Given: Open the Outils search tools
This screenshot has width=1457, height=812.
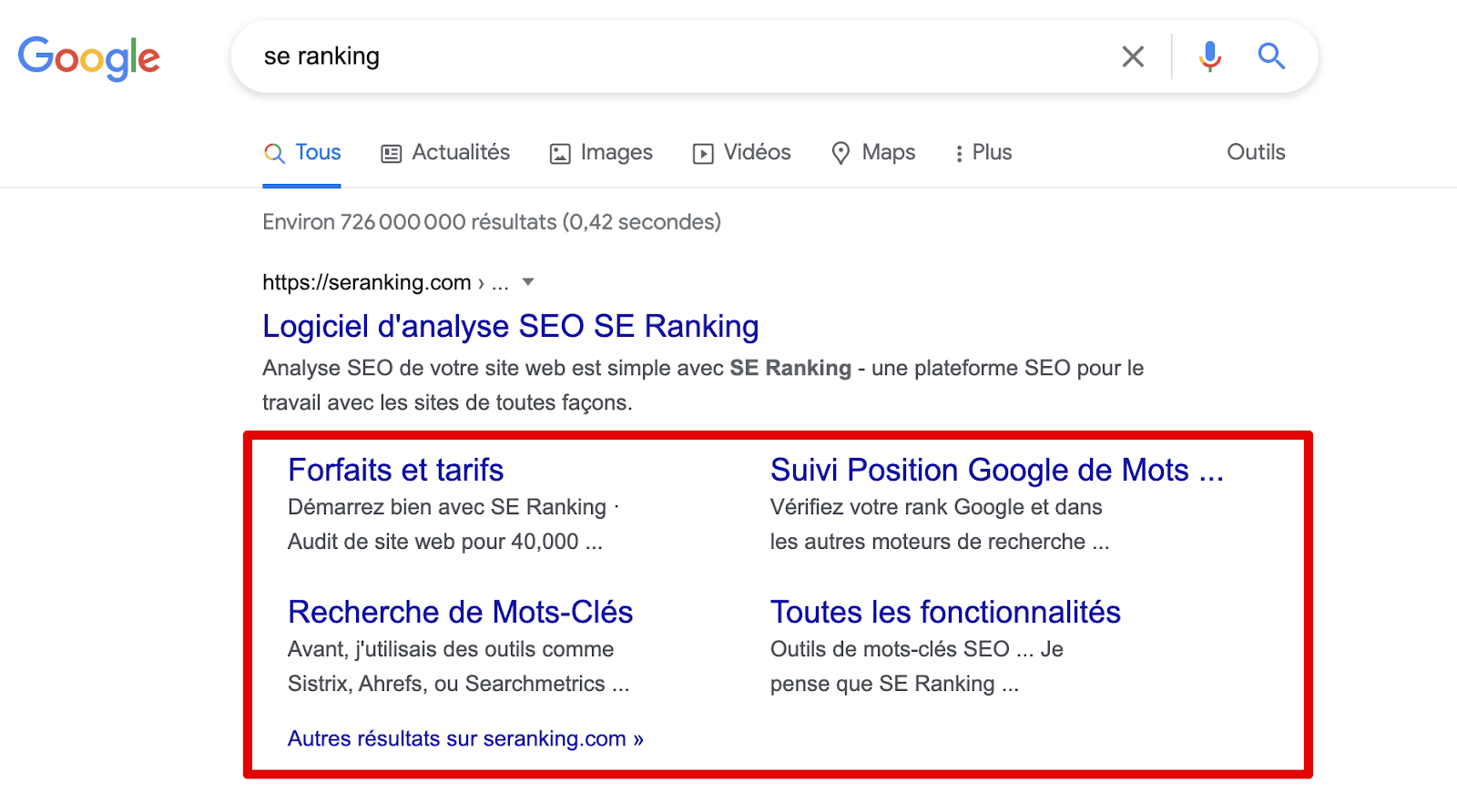Looking at the screenshot, I should pyautogui.click(x=1256, y=153).
